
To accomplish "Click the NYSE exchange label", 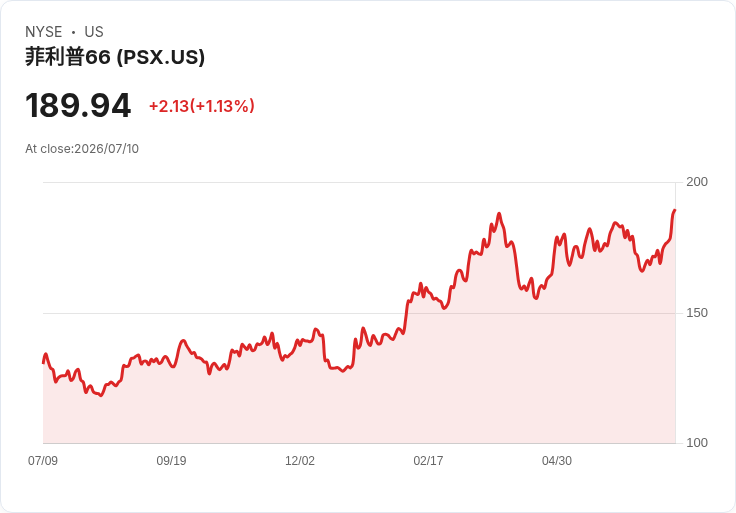I will click(x=44, y=32).
